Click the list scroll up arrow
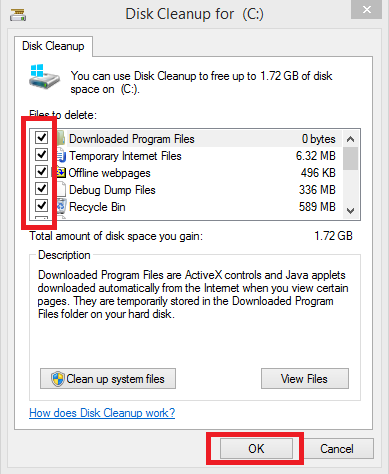 click(350, 139)
